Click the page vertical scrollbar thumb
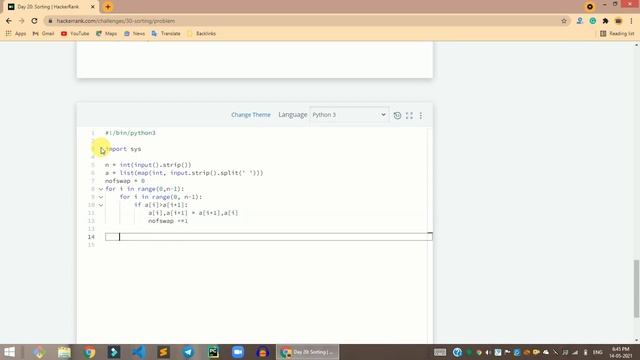This screenshot has width=640, height=360. pos(636,288)
